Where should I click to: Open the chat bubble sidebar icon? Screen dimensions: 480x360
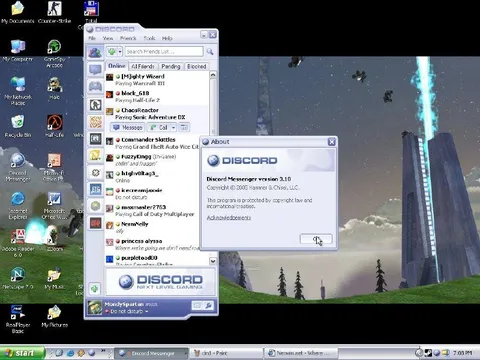[95, 70]
